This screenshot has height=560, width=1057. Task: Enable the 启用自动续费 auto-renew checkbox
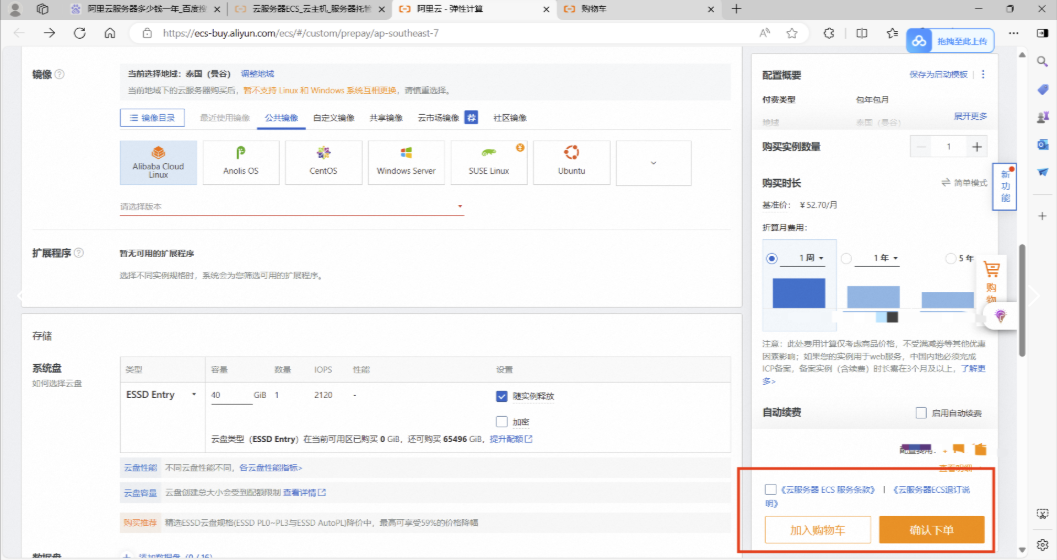pos(921,413)
